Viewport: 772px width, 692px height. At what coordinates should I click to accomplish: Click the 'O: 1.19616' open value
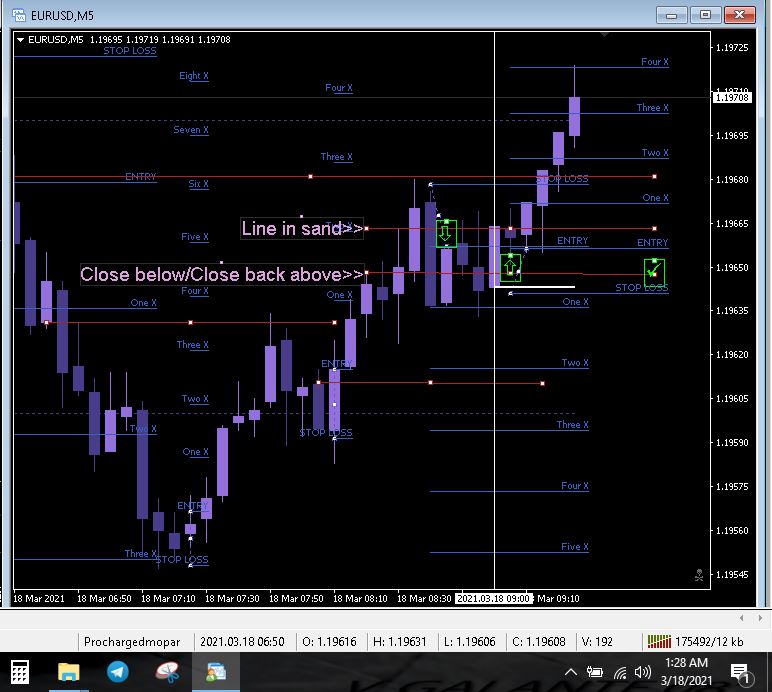coord(329,642)
